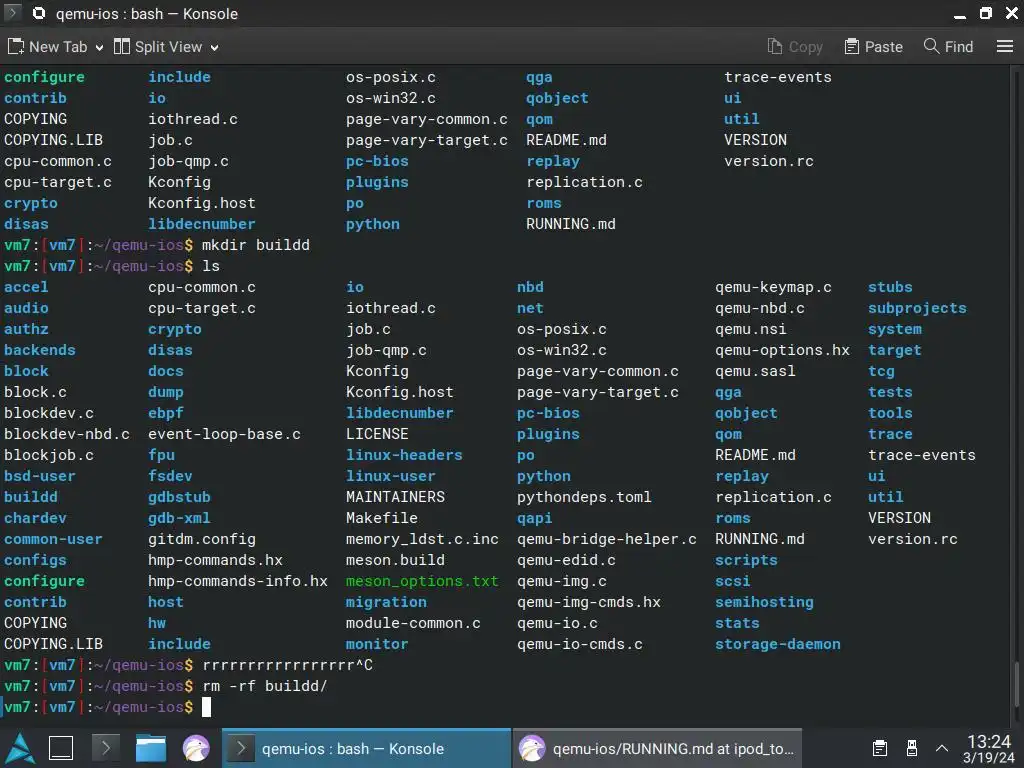Open the clipboard tray icon
The width and height of the screenshot is (1024, 768).
click(x=880, y=748)
